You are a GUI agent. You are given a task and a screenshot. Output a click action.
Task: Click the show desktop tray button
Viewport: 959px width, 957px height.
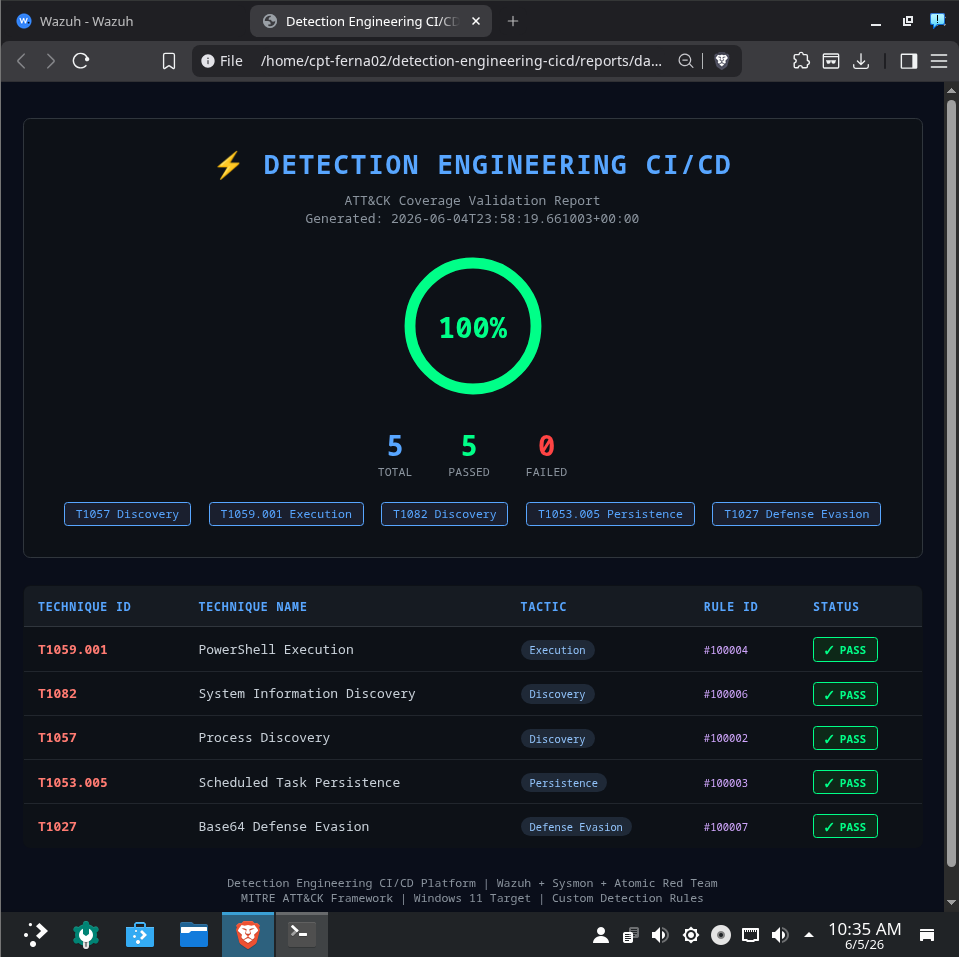coord(927,934)
